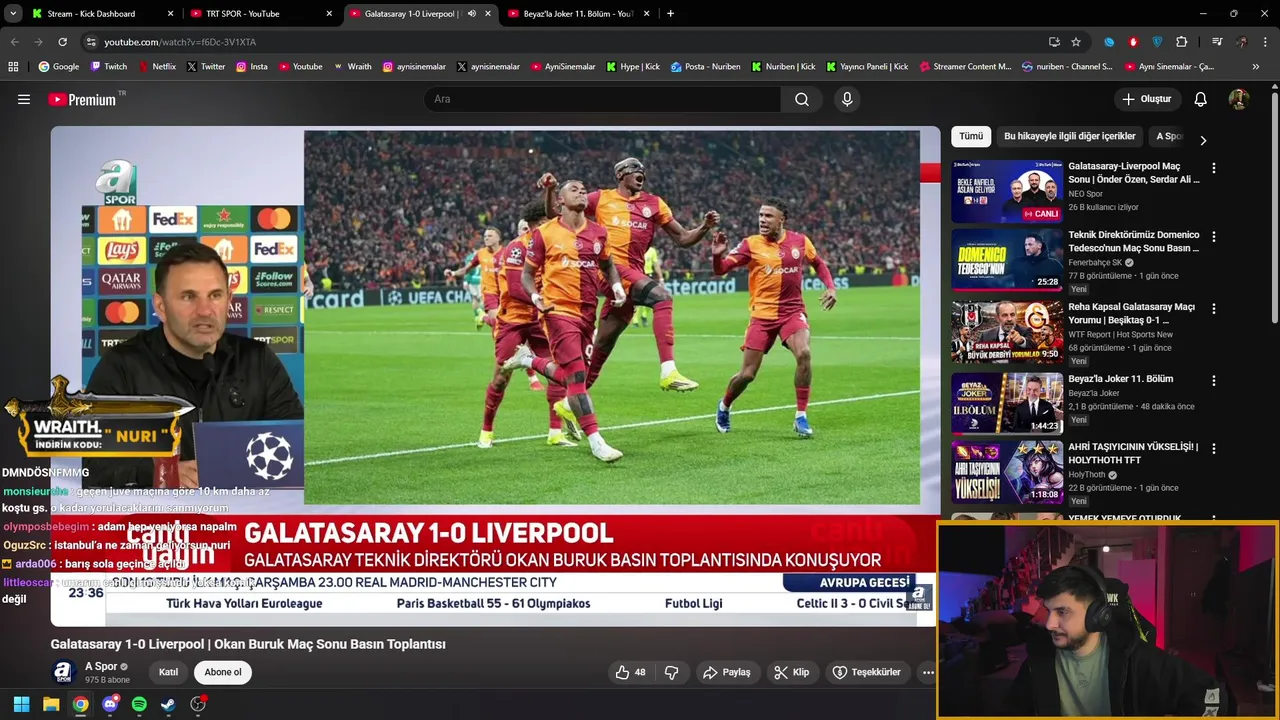Open Posta - Nuriben bookmark

tap(706, 67)
